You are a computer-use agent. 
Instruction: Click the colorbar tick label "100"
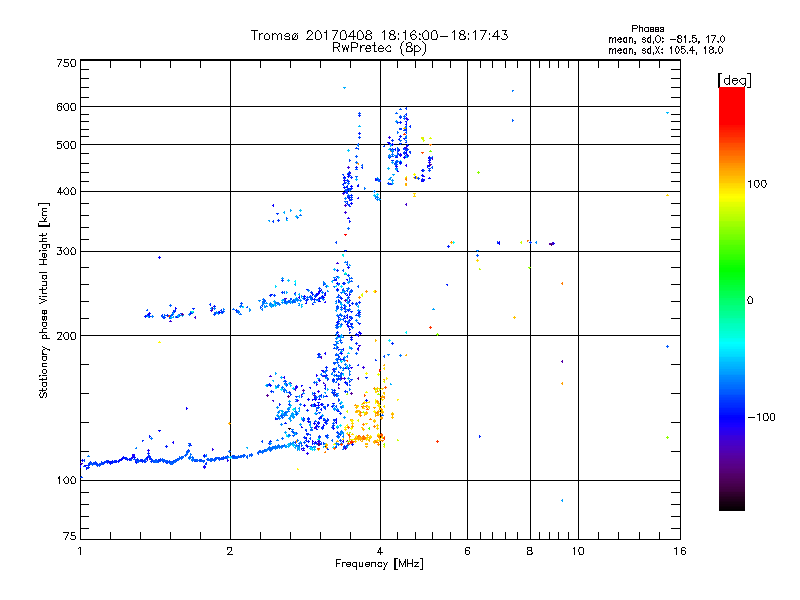[757, 184]
